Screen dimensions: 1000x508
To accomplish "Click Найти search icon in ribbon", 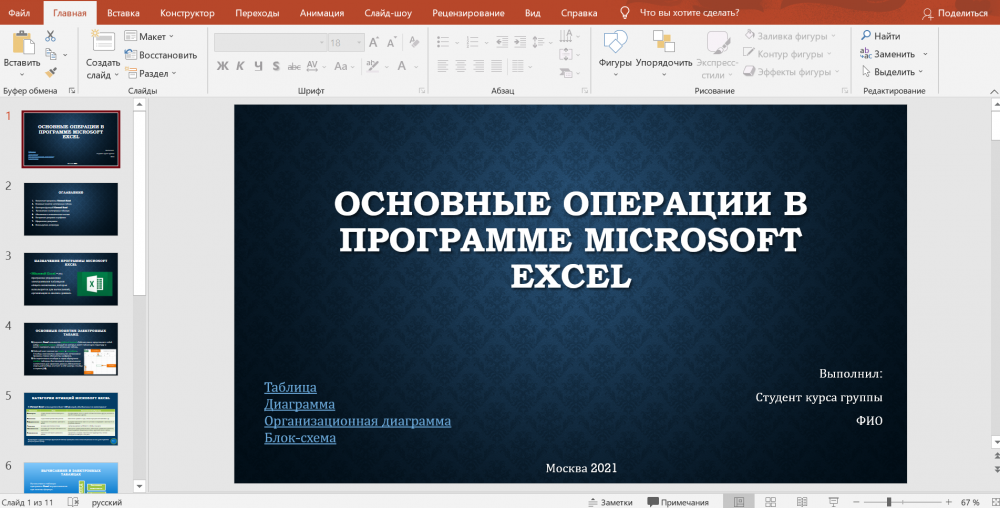I will click(880, 36).
